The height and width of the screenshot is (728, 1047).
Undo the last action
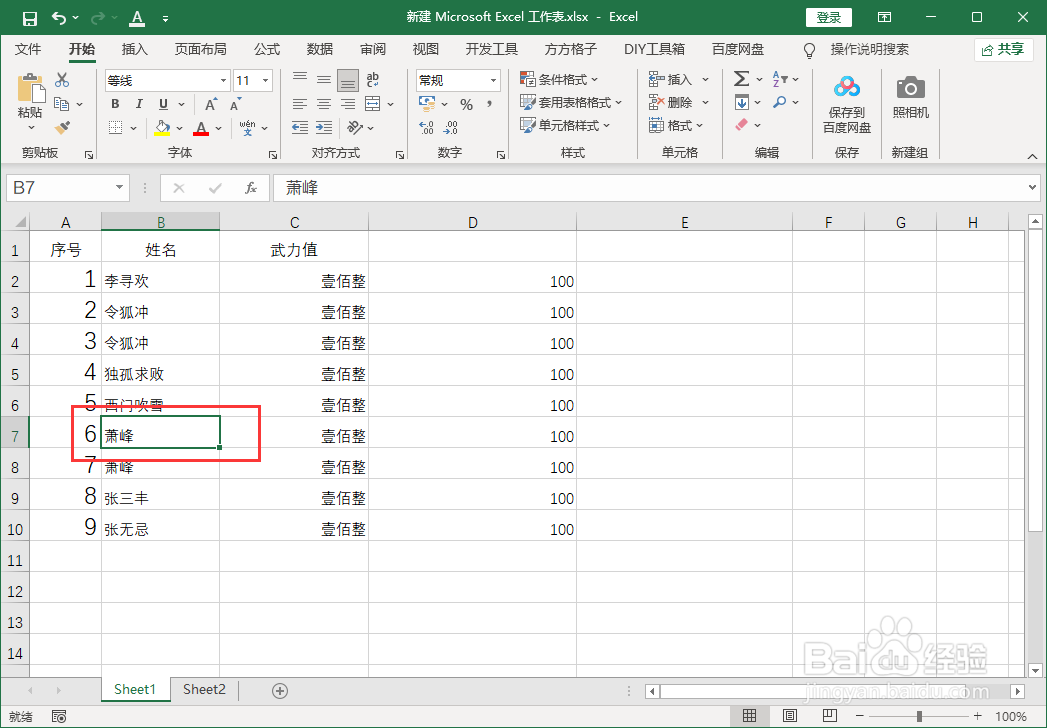click(x=59, y=18)
